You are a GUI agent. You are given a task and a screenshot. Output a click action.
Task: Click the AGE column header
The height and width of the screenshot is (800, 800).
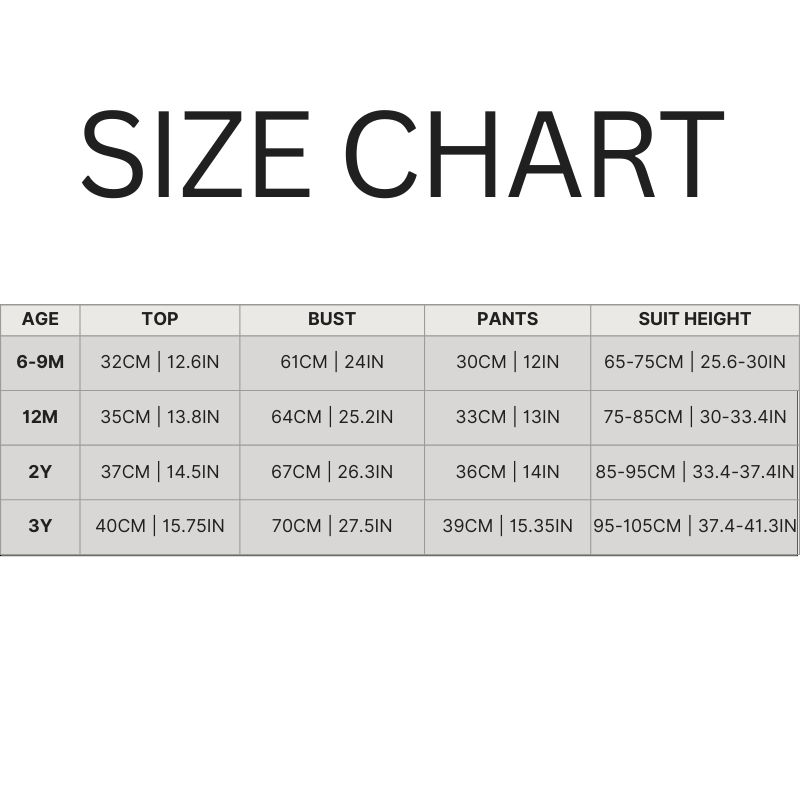pyautogui.click(x=40, y=319)
